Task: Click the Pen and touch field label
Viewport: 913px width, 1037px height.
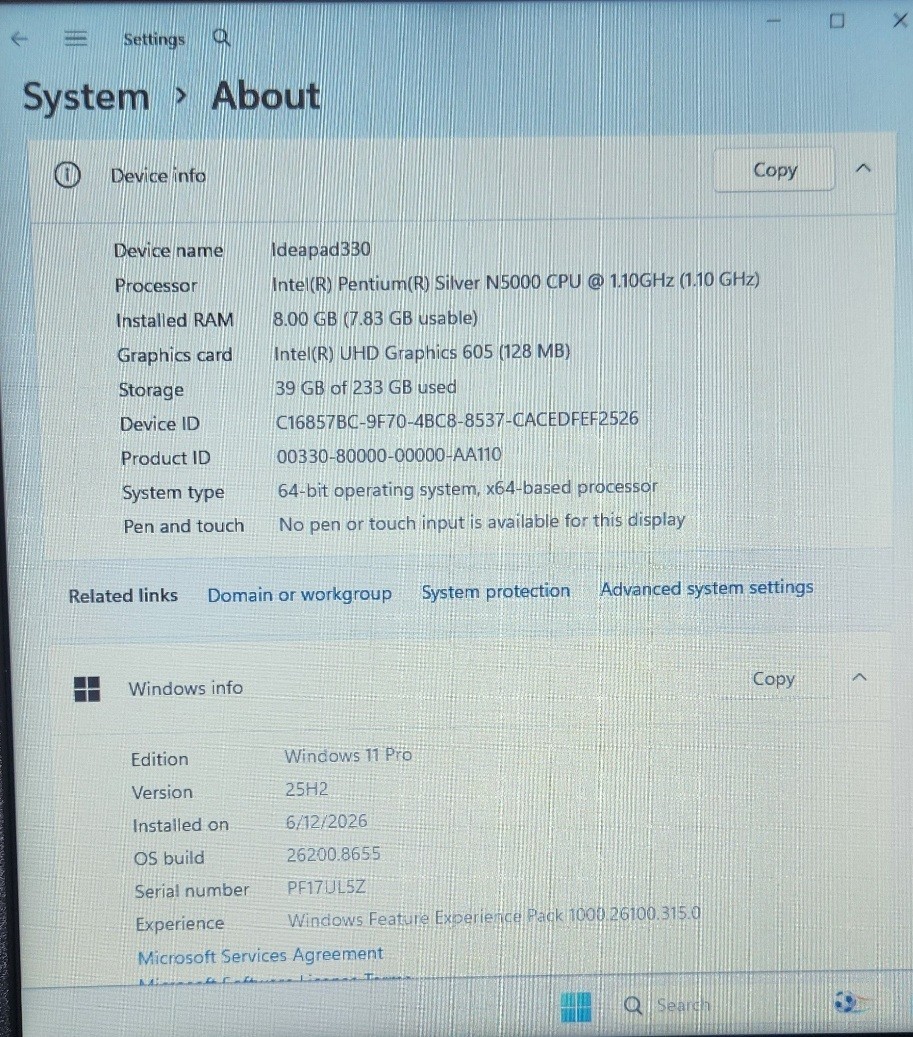Action: coord(184,526)
